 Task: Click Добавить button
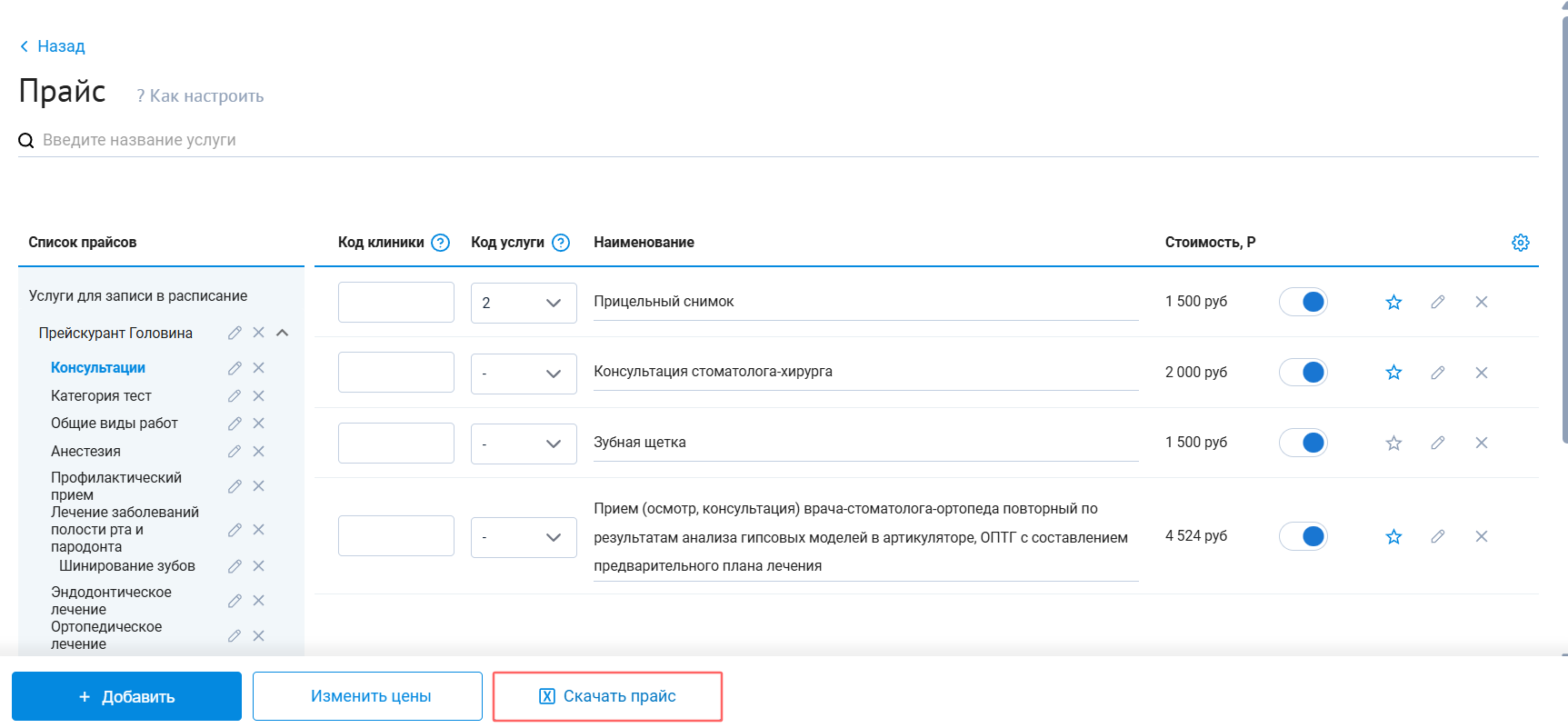tap(126, 696)
